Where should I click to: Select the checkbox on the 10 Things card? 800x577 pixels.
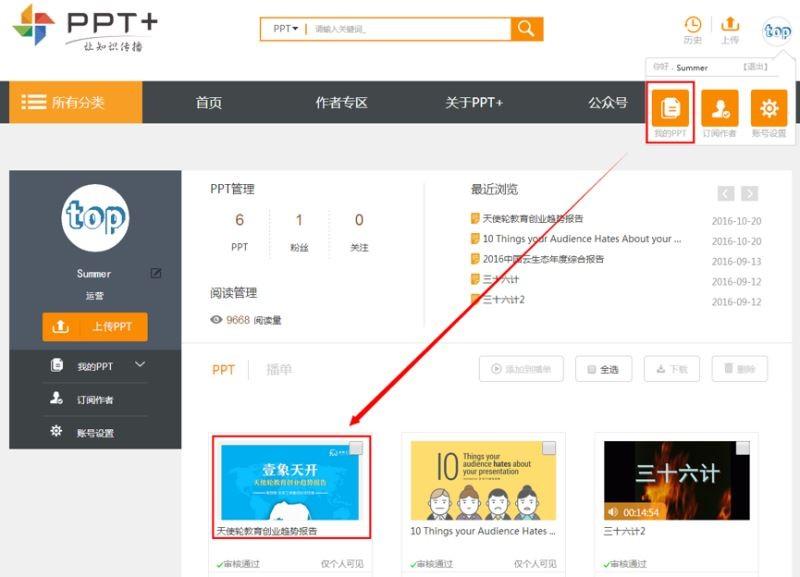click(548, 448)
